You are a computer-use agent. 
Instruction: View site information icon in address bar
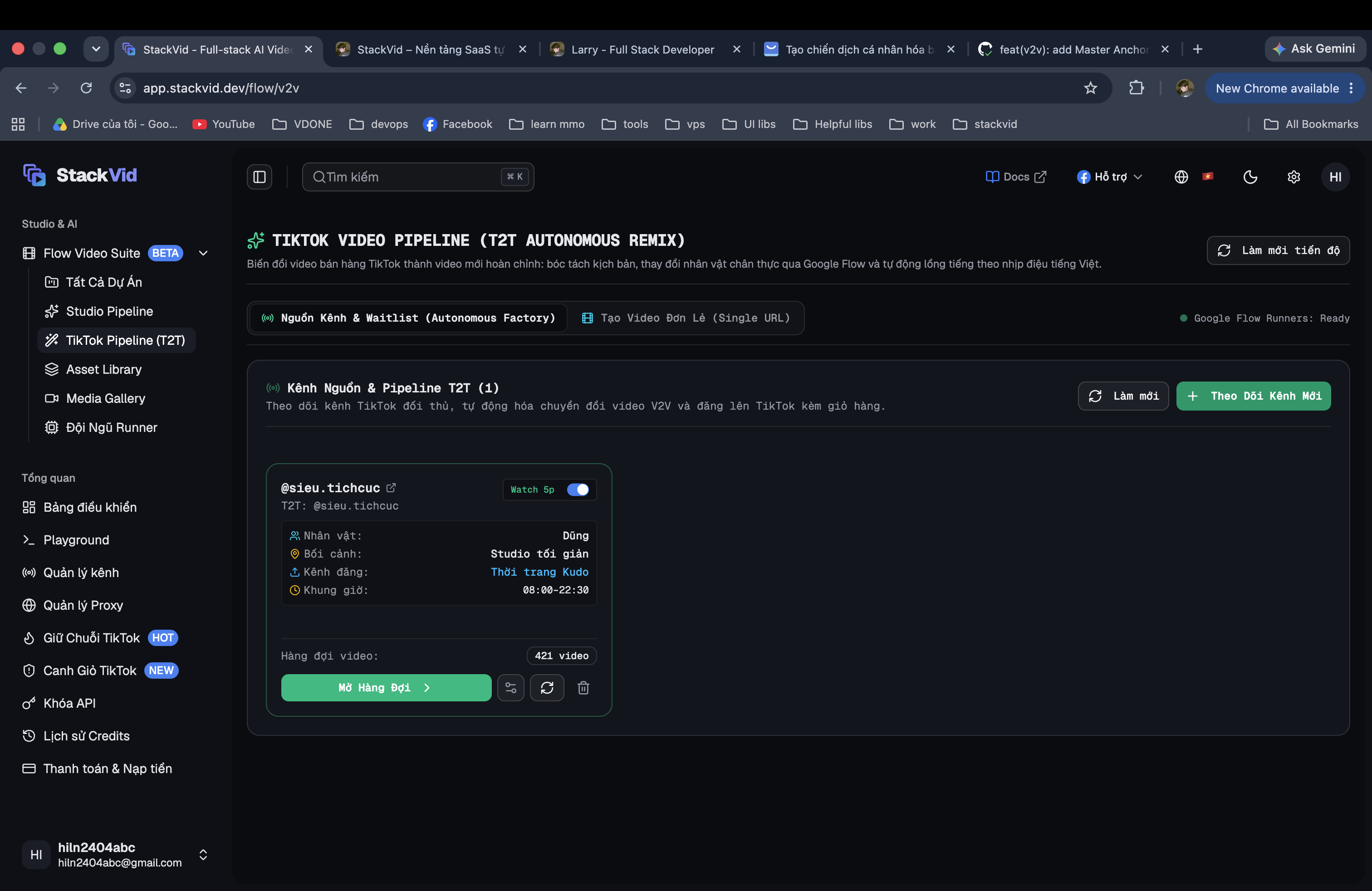tap(125, 88)
